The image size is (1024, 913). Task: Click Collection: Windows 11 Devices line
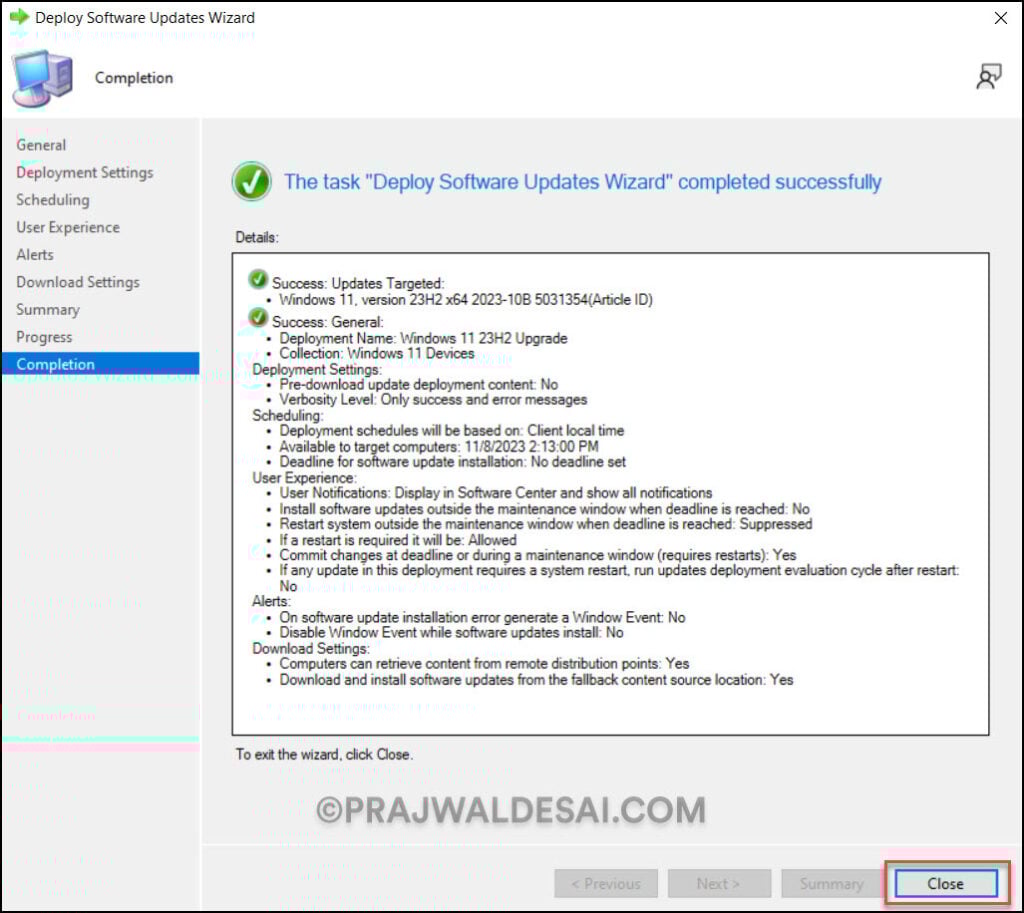(377, 353)
